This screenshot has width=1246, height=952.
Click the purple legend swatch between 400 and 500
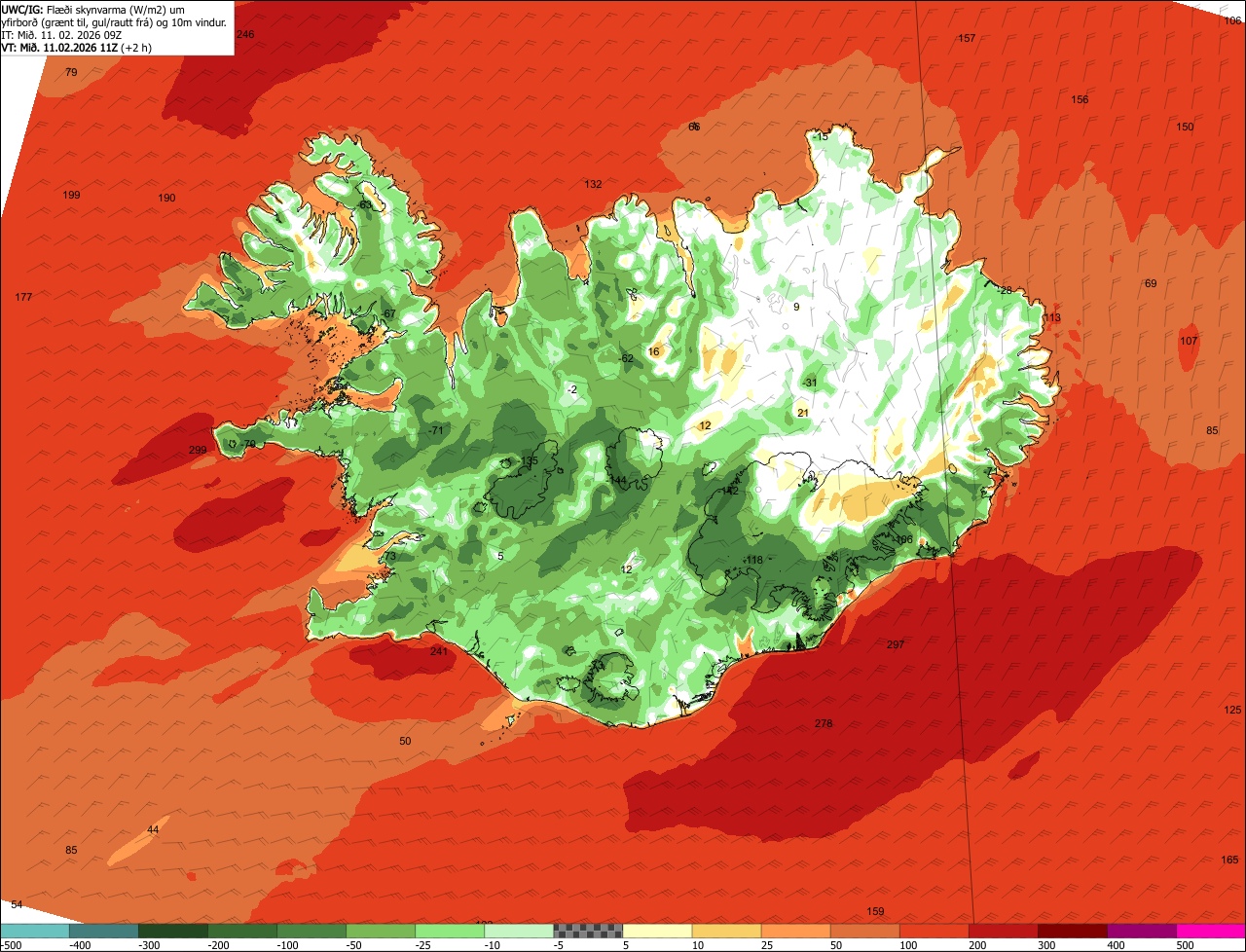[x=1142, y=931]
